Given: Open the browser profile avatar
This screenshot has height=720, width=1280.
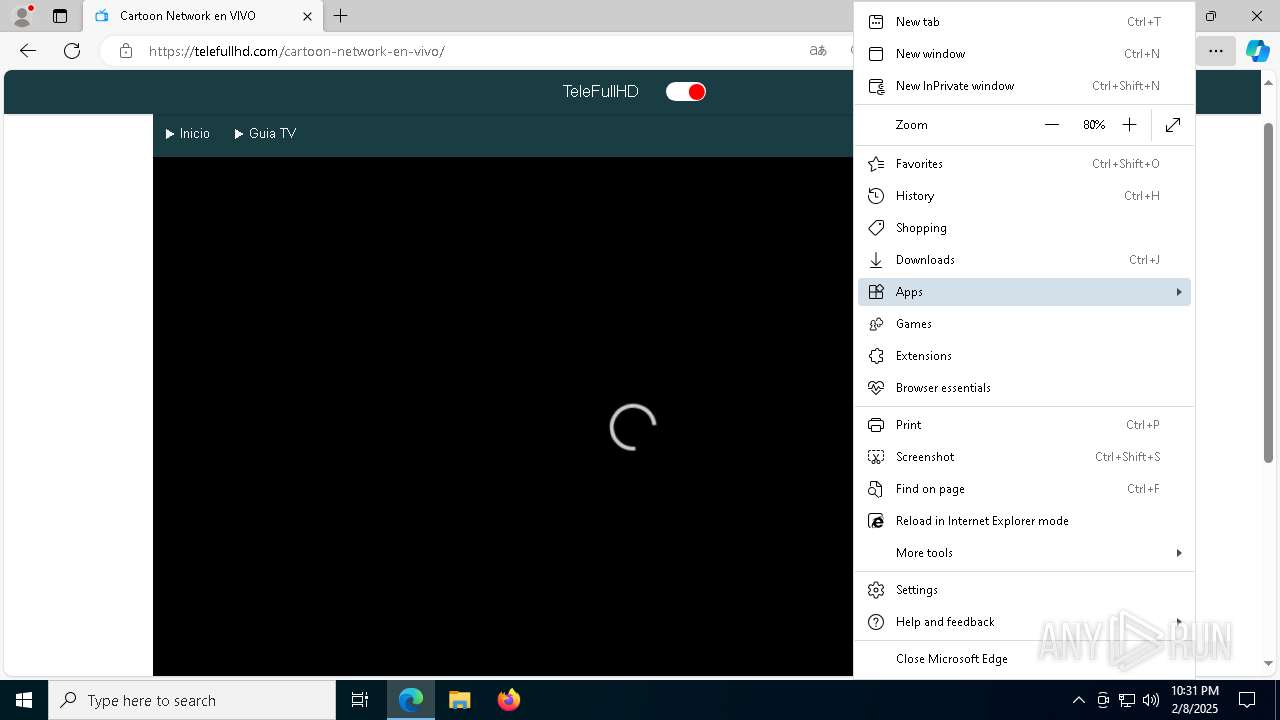Looking at the screenshot, I should [x=22, y=16].
